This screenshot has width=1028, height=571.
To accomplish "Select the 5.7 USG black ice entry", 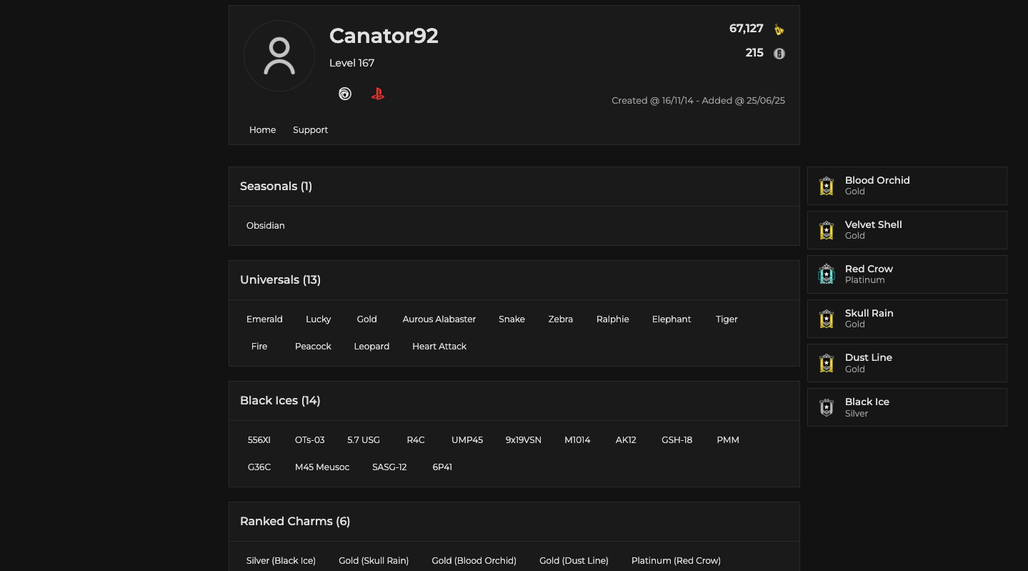I will click(x=363, y=440).
